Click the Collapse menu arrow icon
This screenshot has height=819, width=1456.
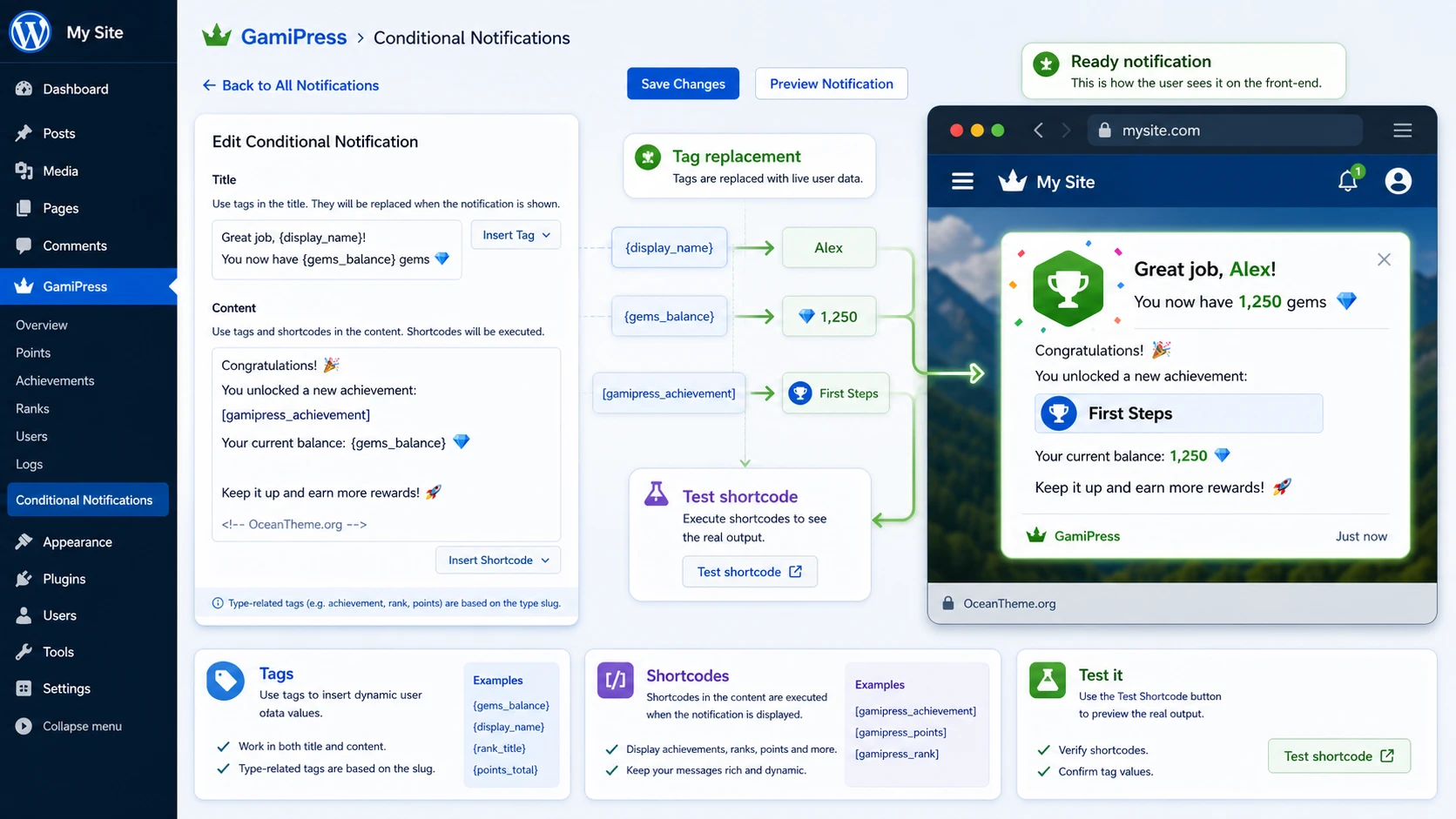pos(24,726)
